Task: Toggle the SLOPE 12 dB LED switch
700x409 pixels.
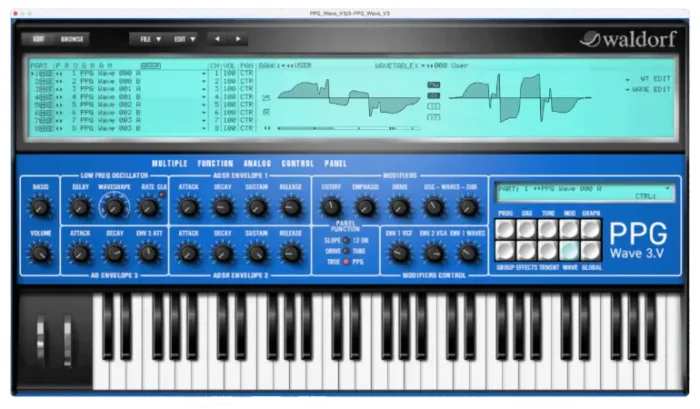Action: tap(348, 241)
